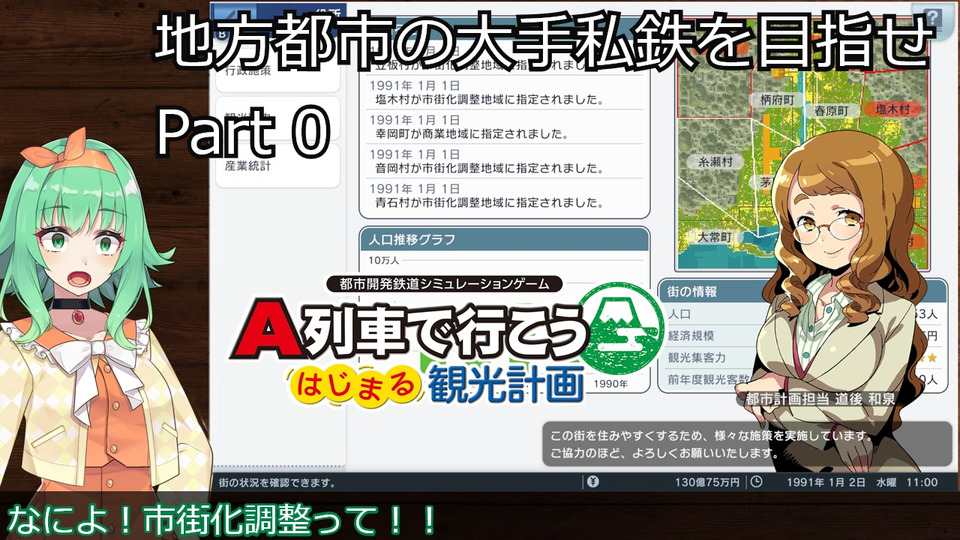Click the 人口 row in town info
The height and width of the screenshot is (540, 960).
[x=802, y=314]
